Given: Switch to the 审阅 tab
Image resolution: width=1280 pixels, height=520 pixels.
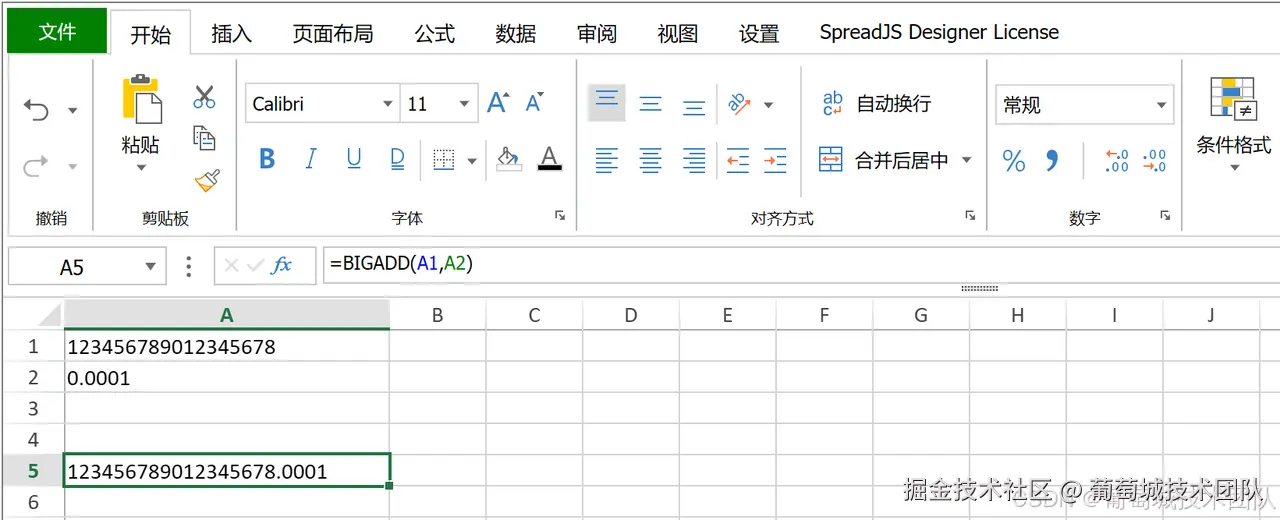Looking at the screenshot, I should (x=597, y=34).
